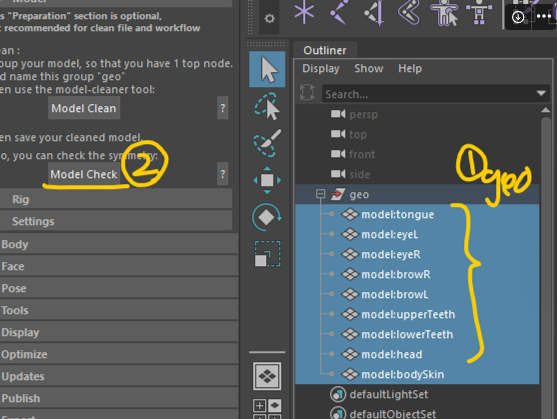Select model:browR in outliner

(x=417, y=274)
